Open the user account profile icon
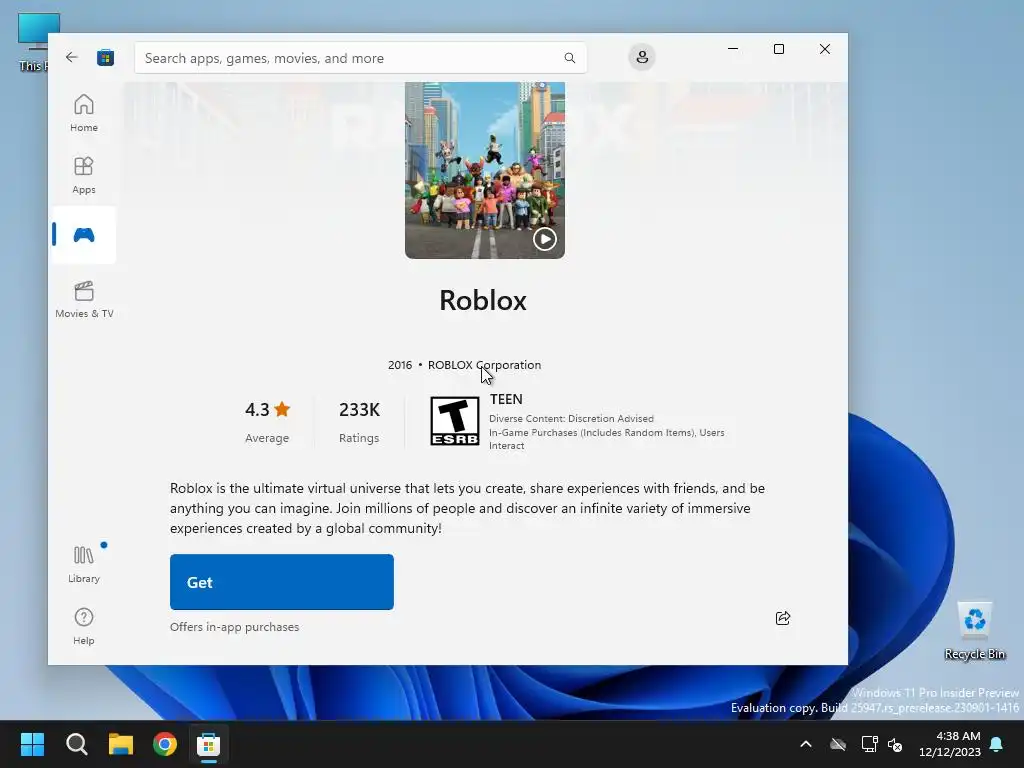This screenshot has width=1024, height=768. (x=642, y=57)
